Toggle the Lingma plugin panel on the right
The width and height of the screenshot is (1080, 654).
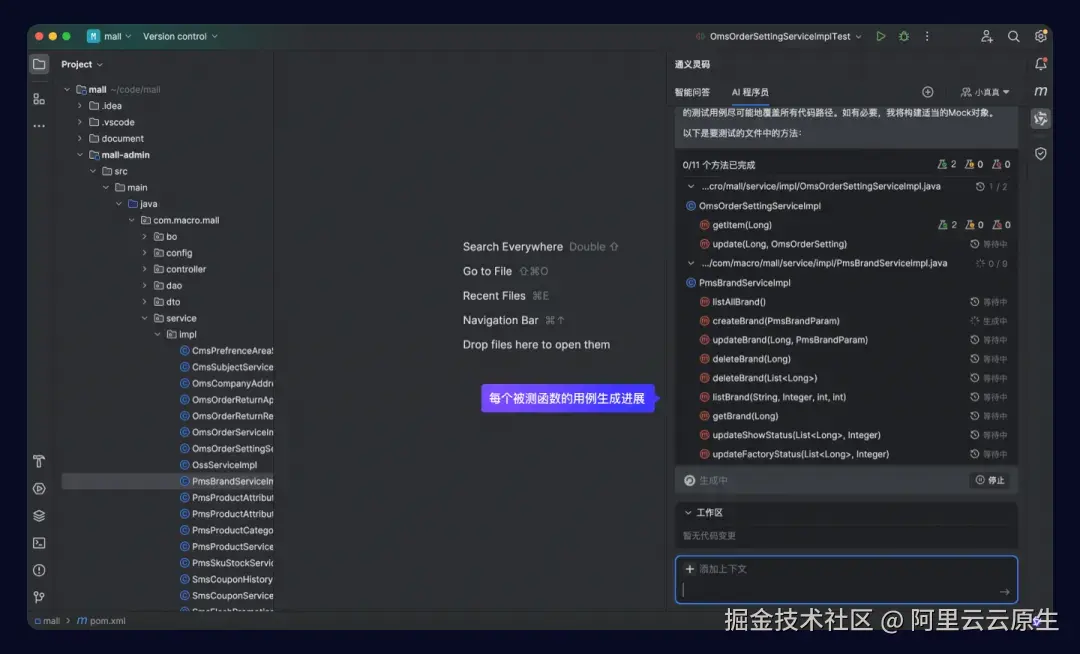[x=1040, y=118]
